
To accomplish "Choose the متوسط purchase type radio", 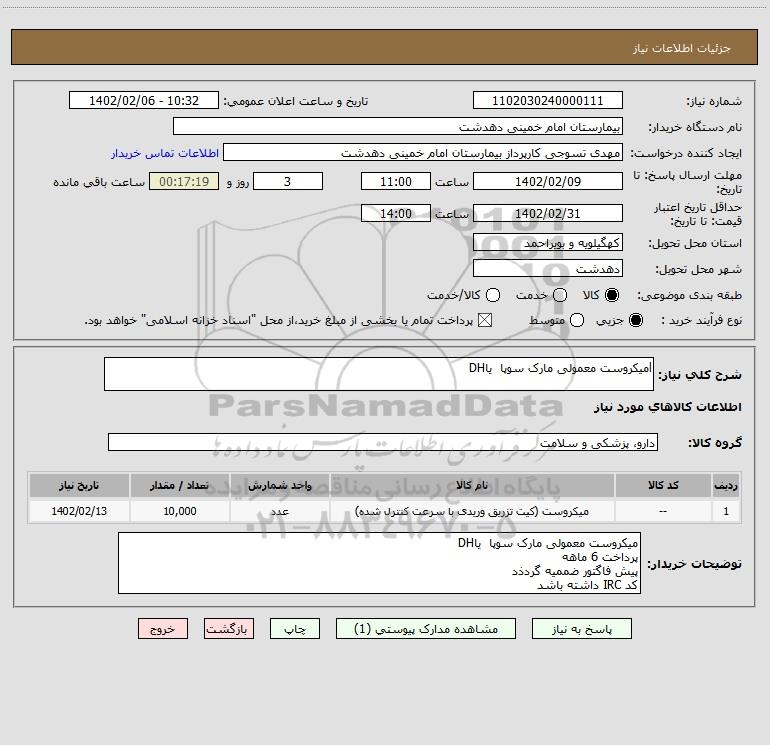I will (x=577, y=320).
